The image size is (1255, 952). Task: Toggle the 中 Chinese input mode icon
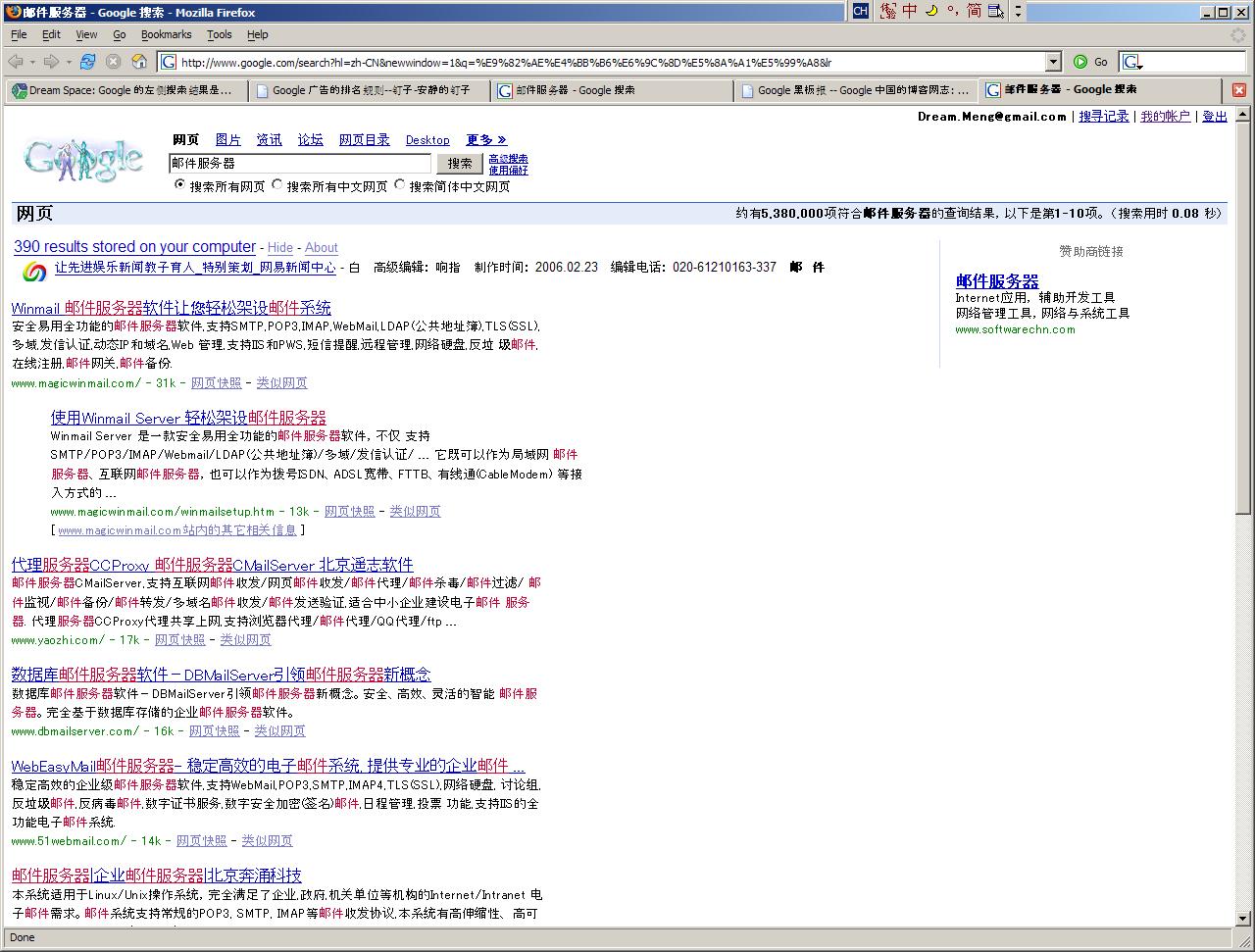click(x=910, y=11)
